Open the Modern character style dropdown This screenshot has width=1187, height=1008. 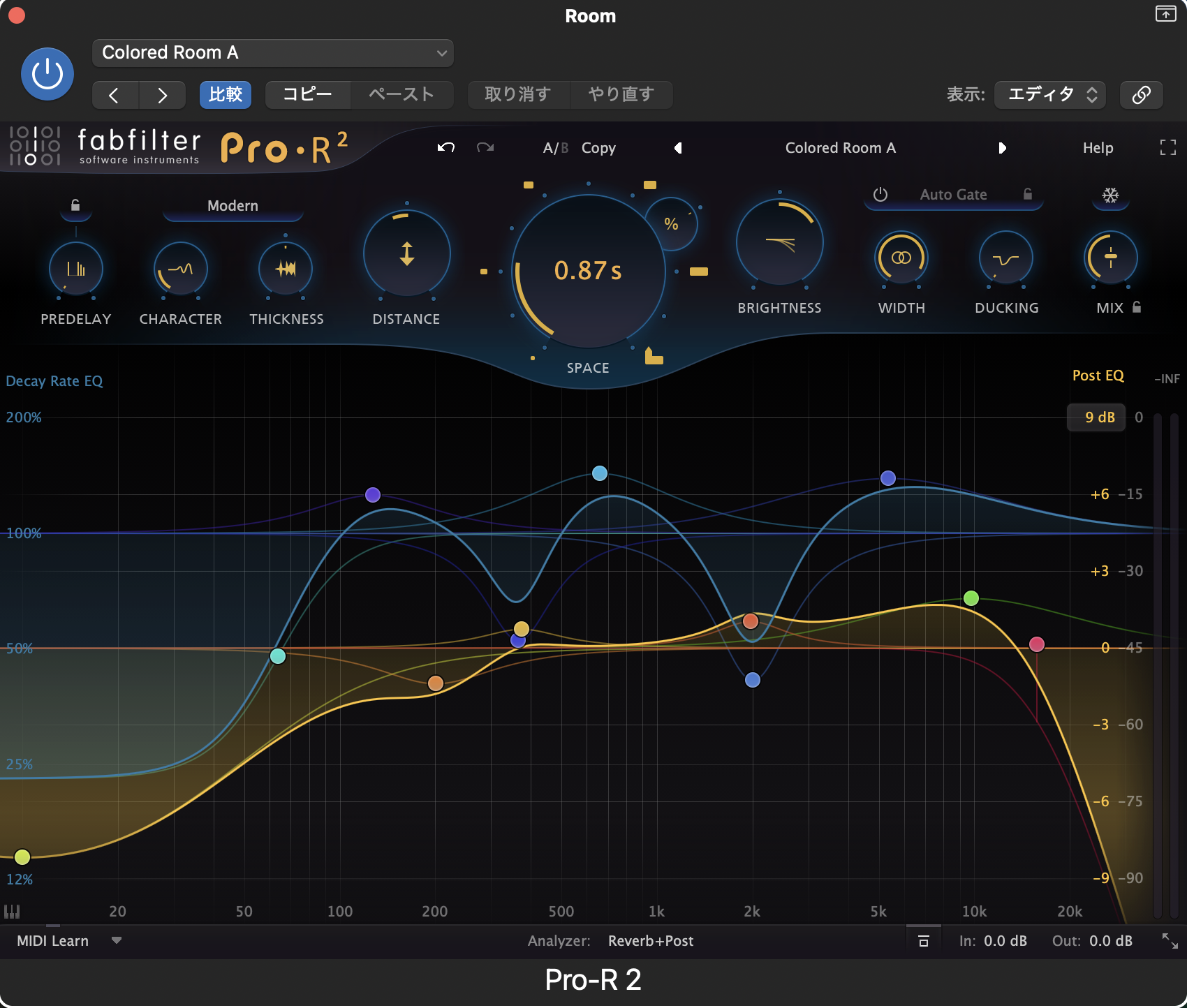coord(233,206)
